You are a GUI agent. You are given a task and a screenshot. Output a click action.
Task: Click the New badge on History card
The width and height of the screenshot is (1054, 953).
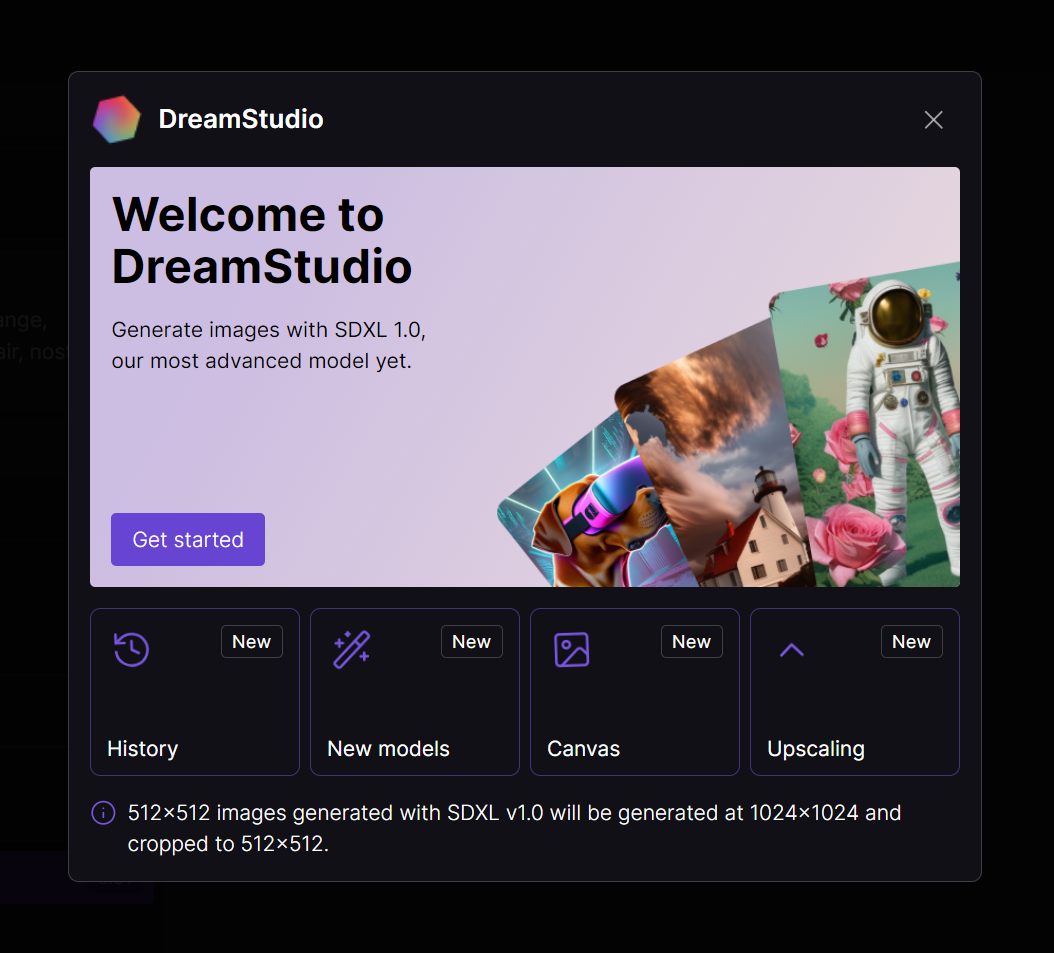coord(251,642)
